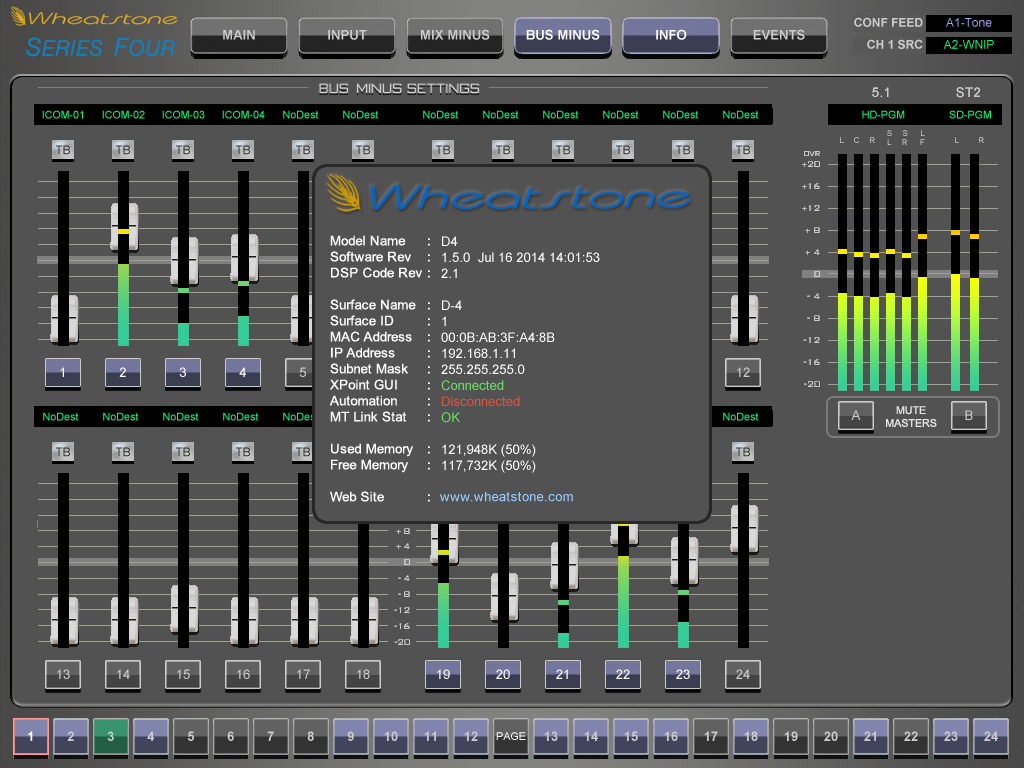Open the A2-WNIP channel 1 source selector

pyautogui.click(x=968, y=45)
